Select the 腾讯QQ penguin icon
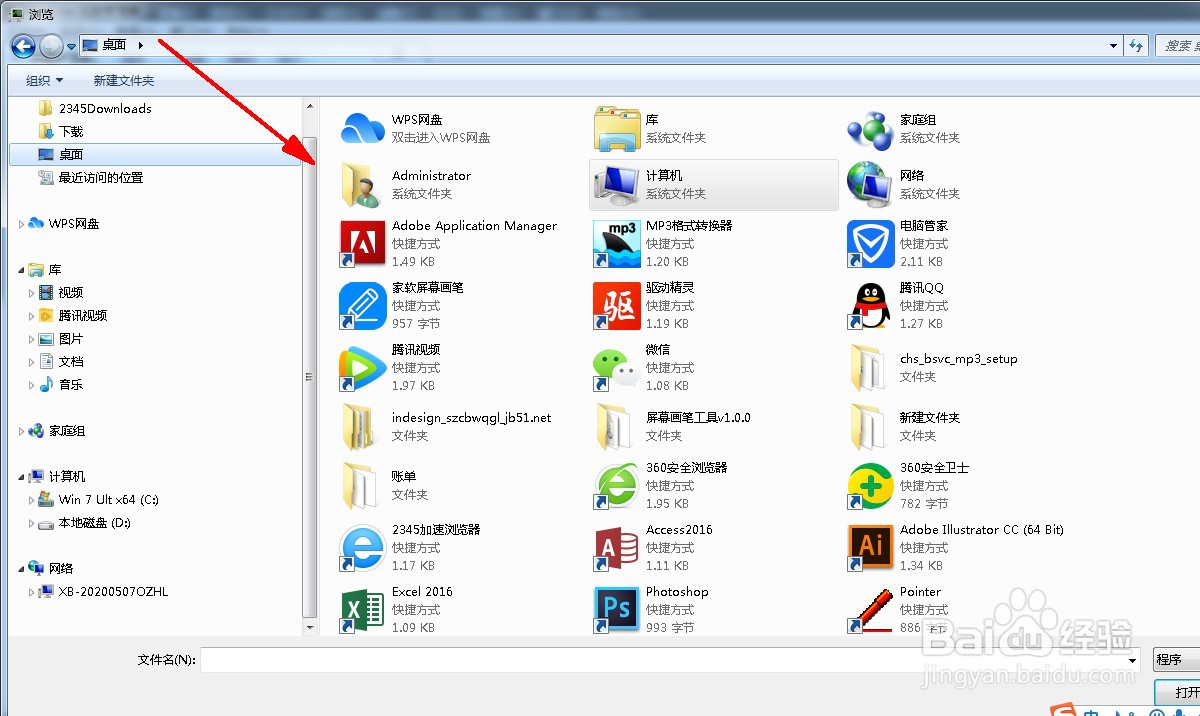 coord(870,306)
